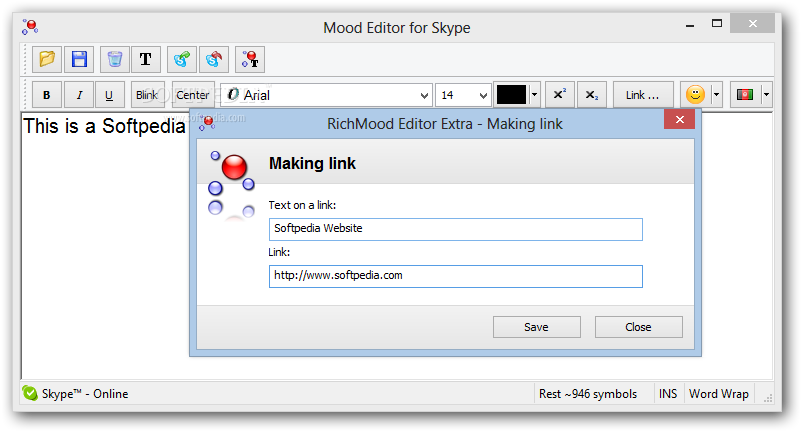This screenshot has width=802, height=432.
Task: Get mood from Skype with red arrow icon
Action: click(x=214, y=59)
